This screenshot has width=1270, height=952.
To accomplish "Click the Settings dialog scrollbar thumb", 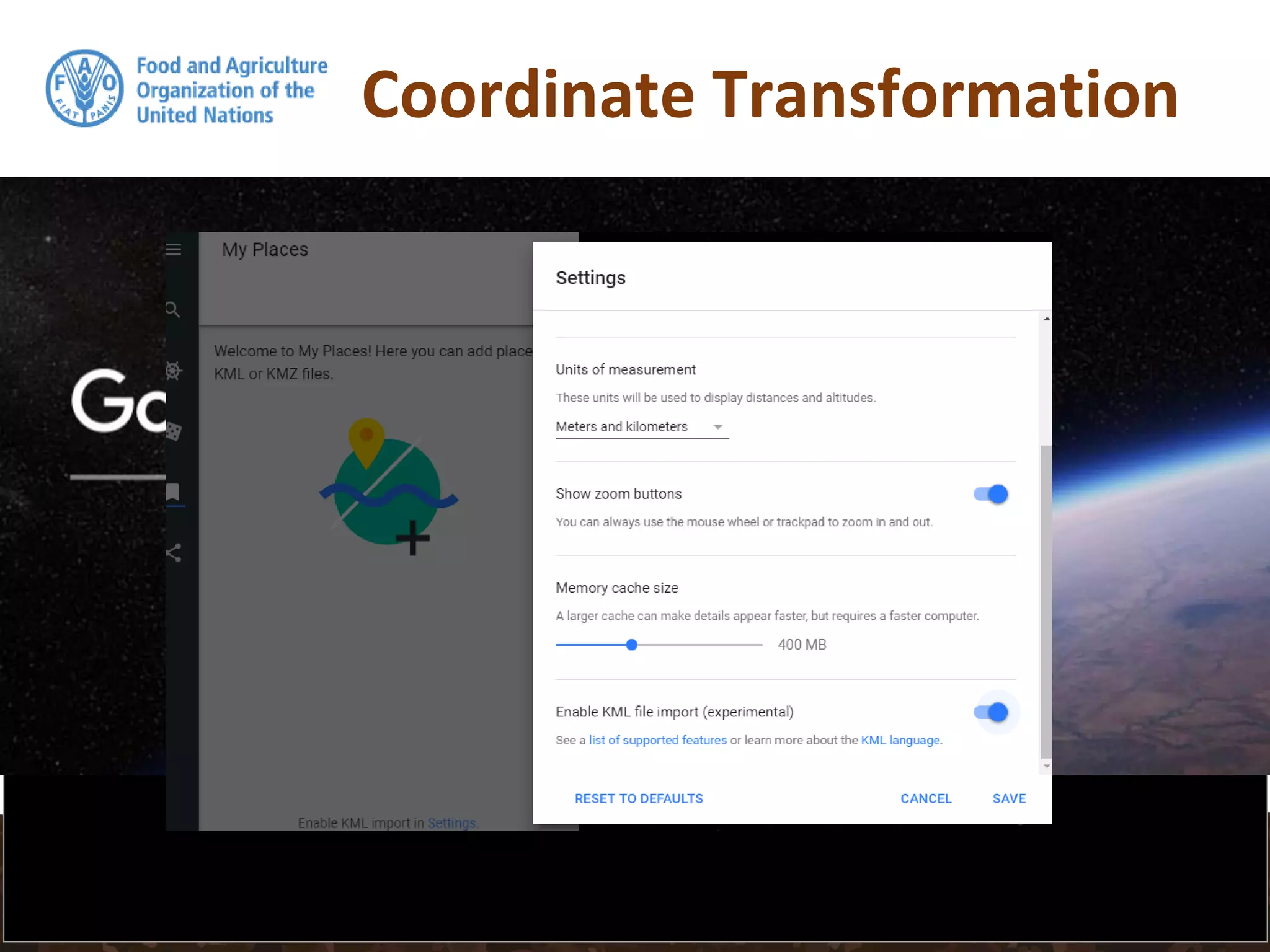I will (1046, 601).
